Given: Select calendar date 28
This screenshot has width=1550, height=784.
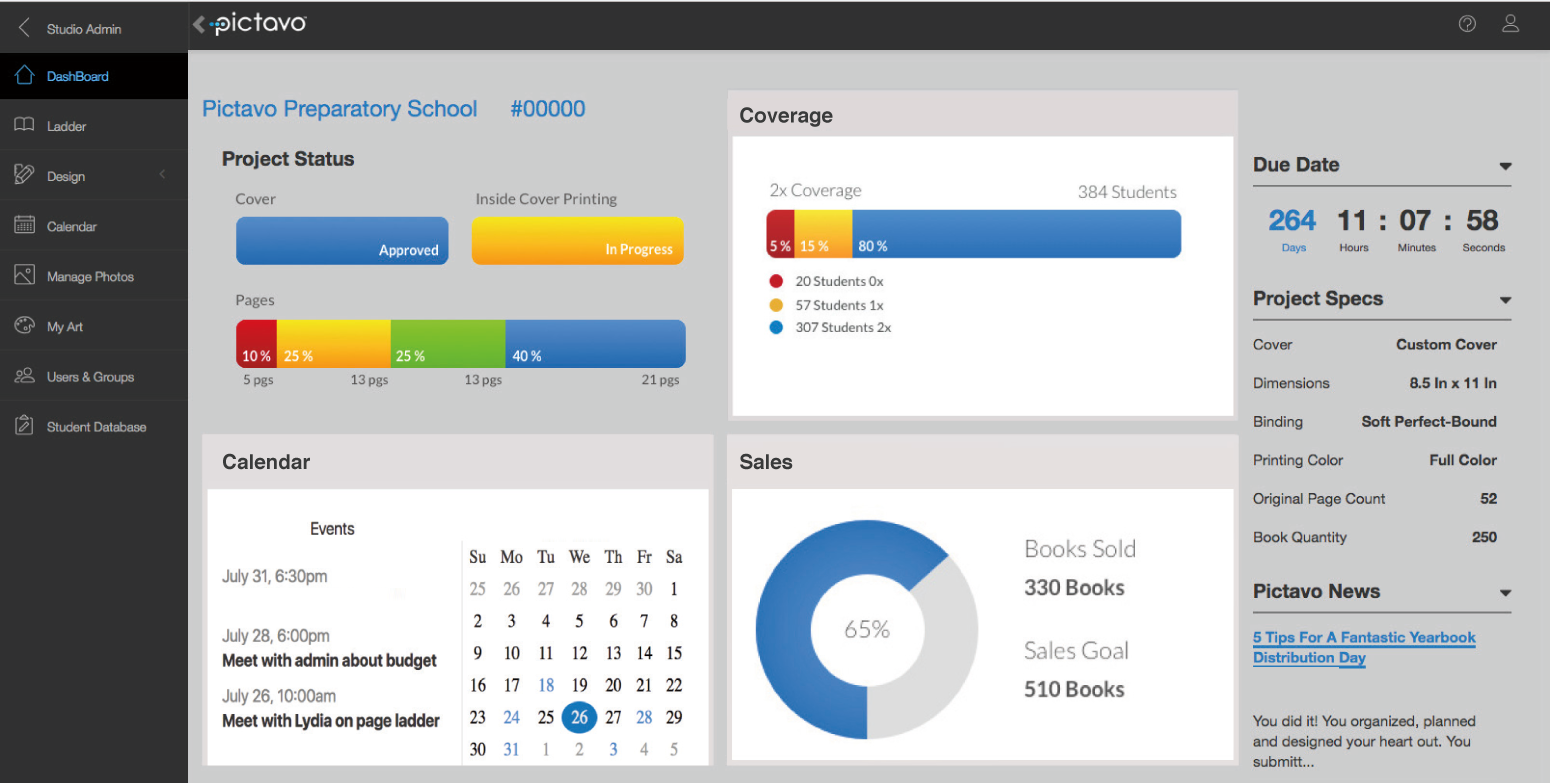Looking at the screenshot, I should 644,717.
